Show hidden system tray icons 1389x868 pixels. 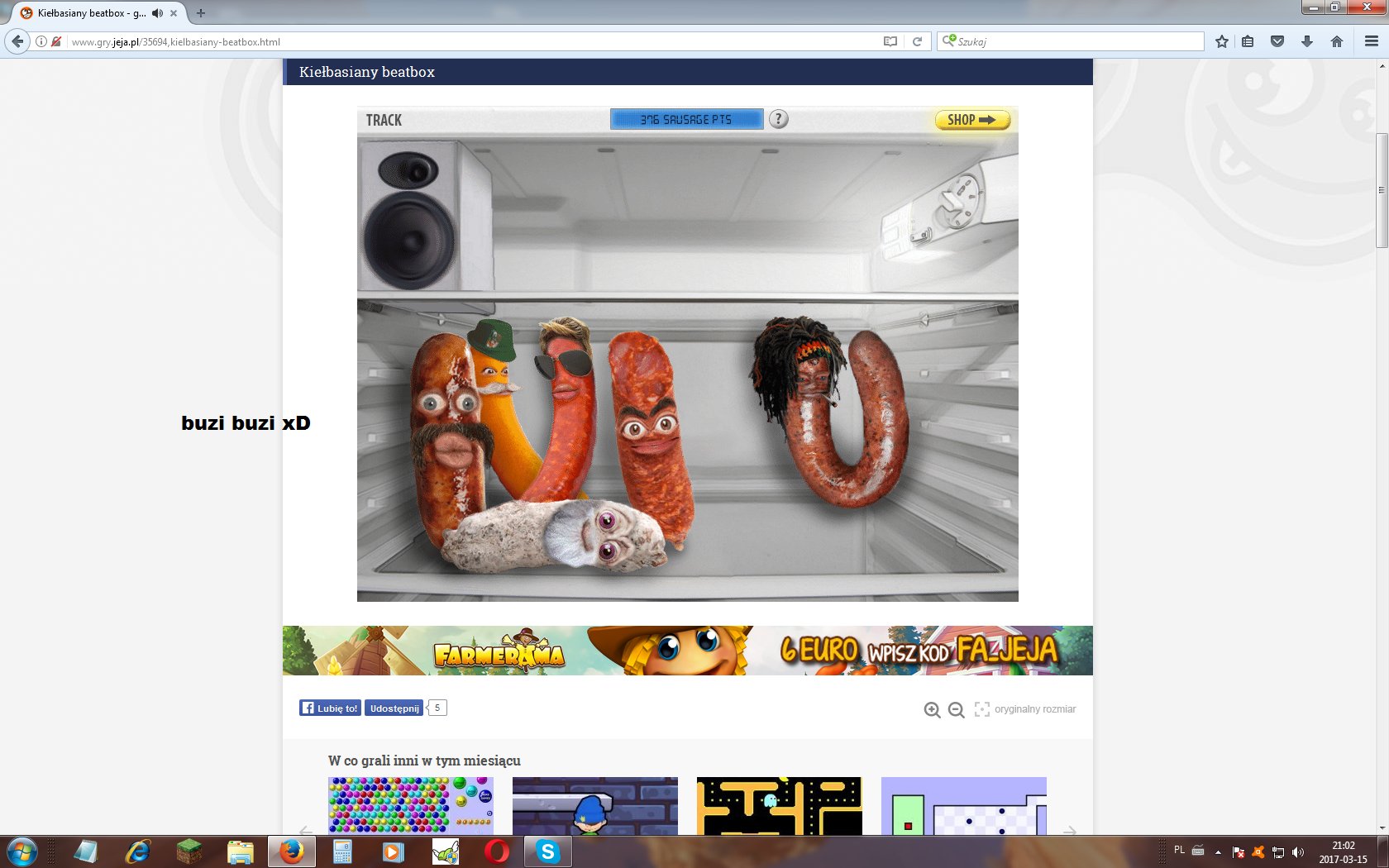coord(1218,851)
